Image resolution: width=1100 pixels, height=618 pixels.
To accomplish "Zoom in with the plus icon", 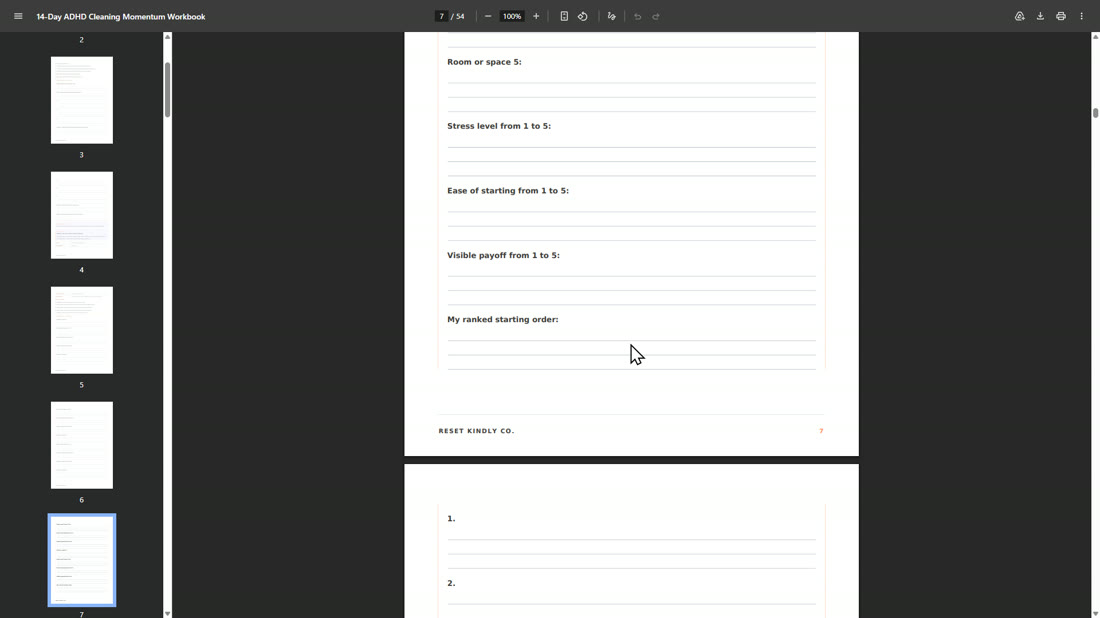I will 536,16.
